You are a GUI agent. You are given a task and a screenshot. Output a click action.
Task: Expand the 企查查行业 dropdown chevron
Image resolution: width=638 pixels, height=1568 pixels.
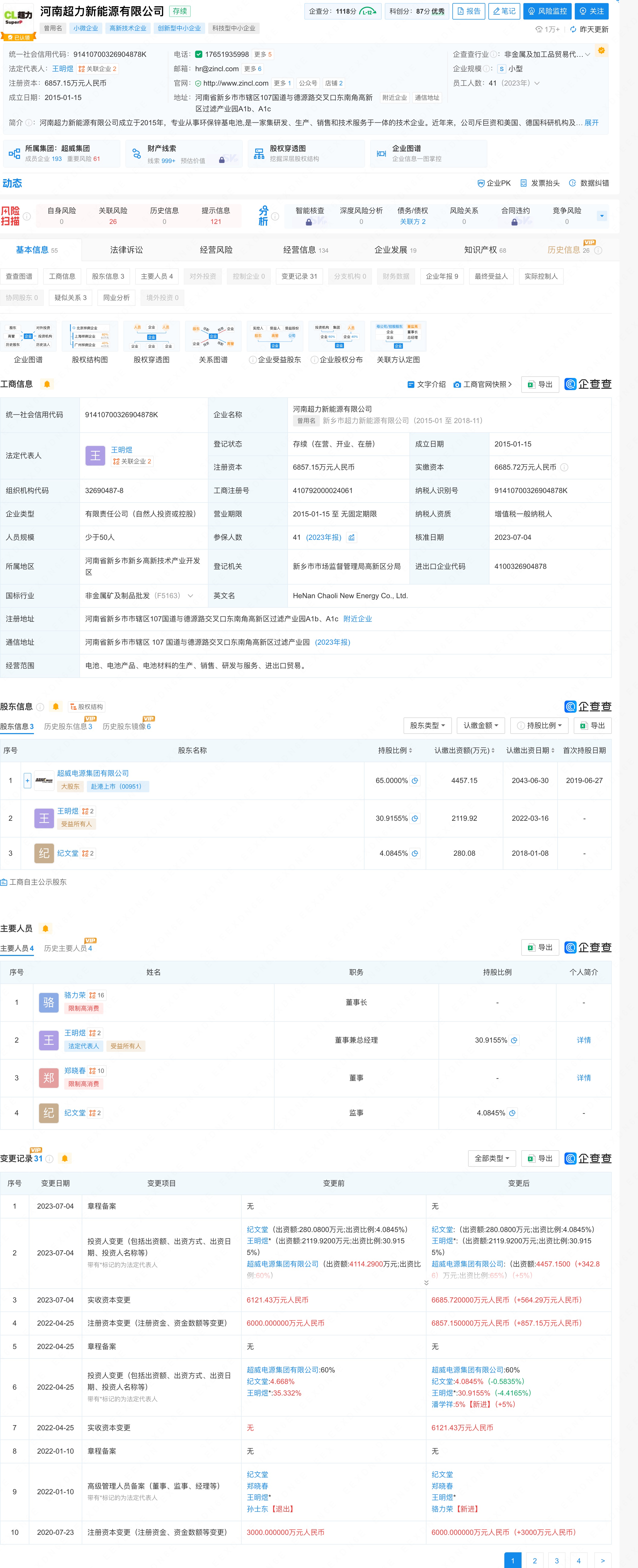[587, 54]
